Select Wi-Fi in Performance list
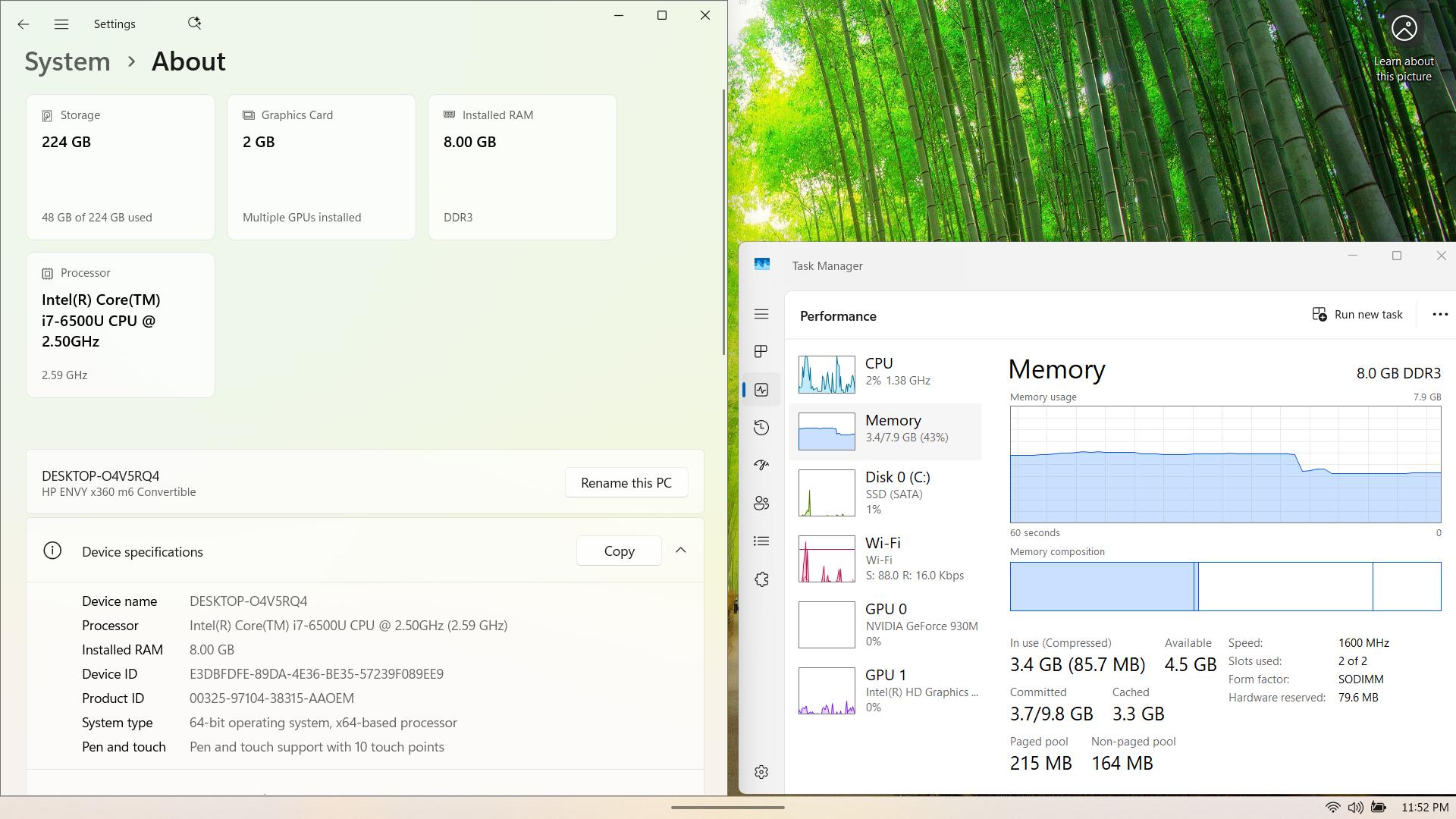Image resolution: width=1456 pixels, height=819 pixels. 885,559
